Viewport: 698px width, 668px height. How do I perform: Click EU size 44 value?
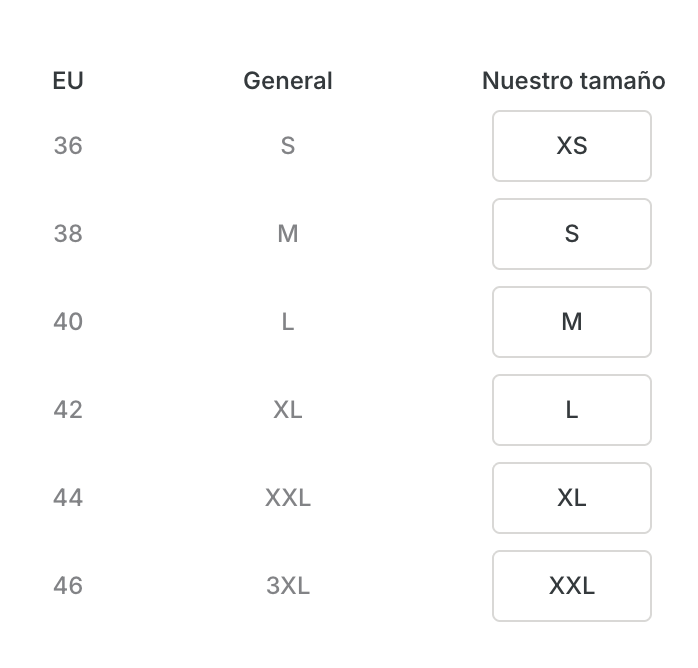click(68, 498)
